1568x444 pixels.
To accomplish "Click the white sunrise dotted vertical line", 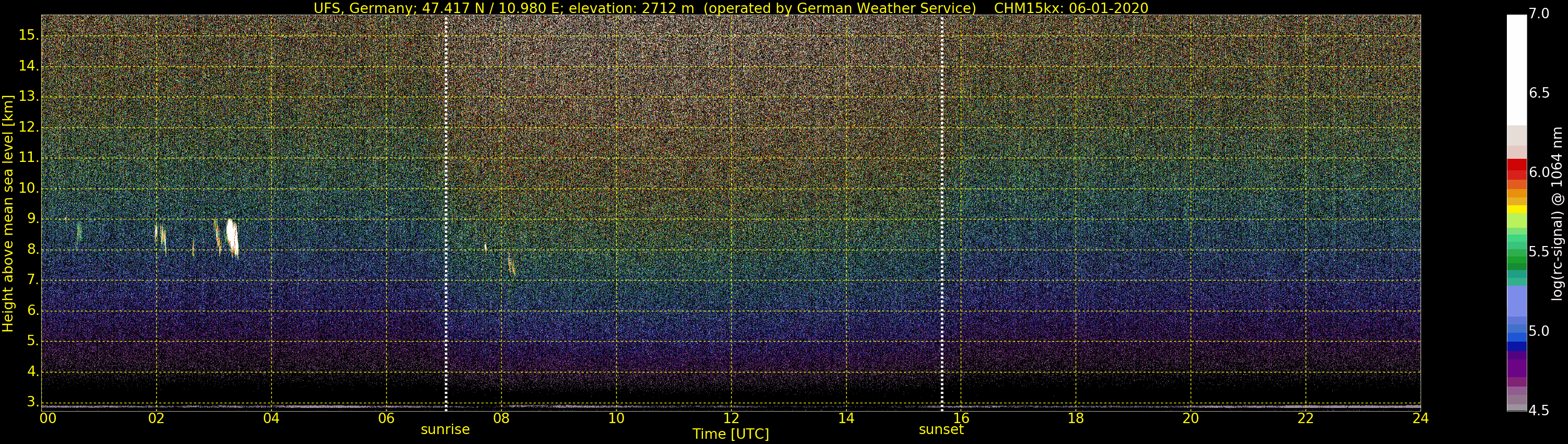I will point(446,213).
